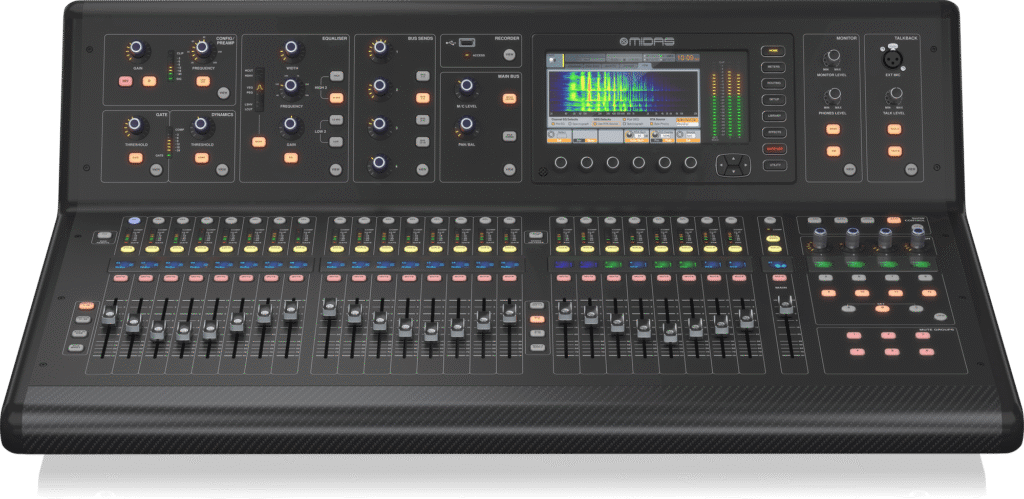Click the Gate THRESHOLD knob
This screenshot has height=499, width=1024.
tap(133, 125)
